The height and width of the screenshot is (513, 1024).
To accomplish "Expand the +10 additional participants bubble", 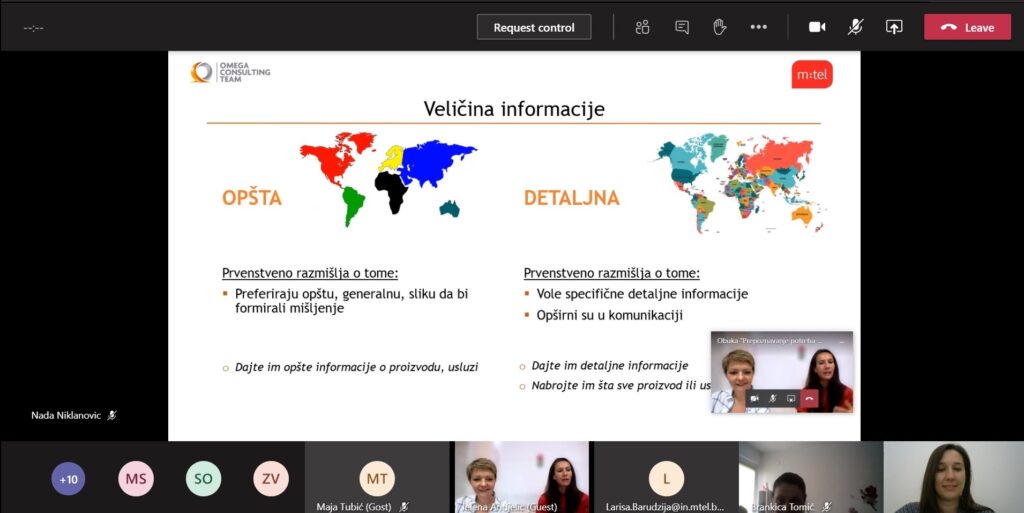I will point(68,479).
